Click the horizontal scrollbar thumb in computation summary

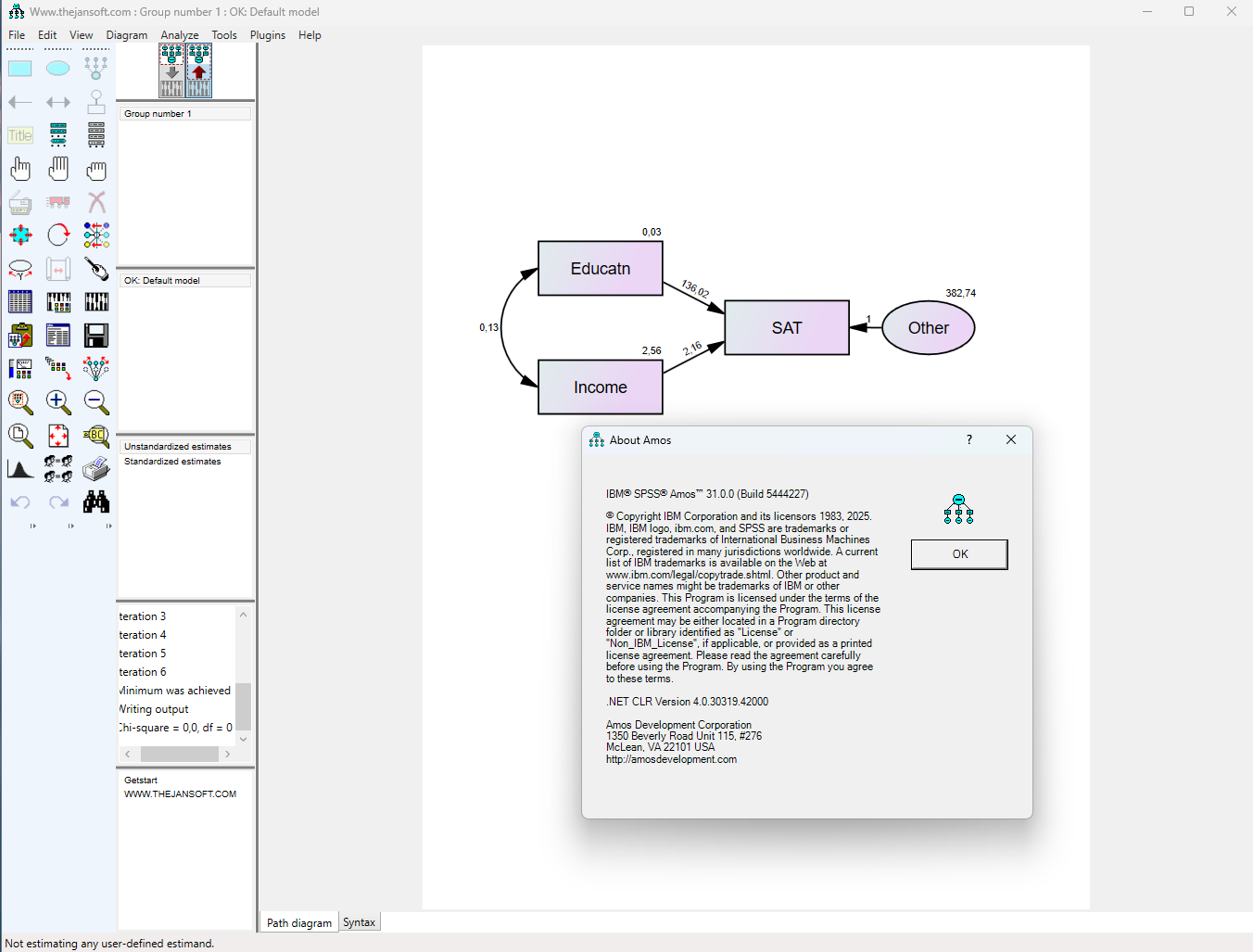180,754
